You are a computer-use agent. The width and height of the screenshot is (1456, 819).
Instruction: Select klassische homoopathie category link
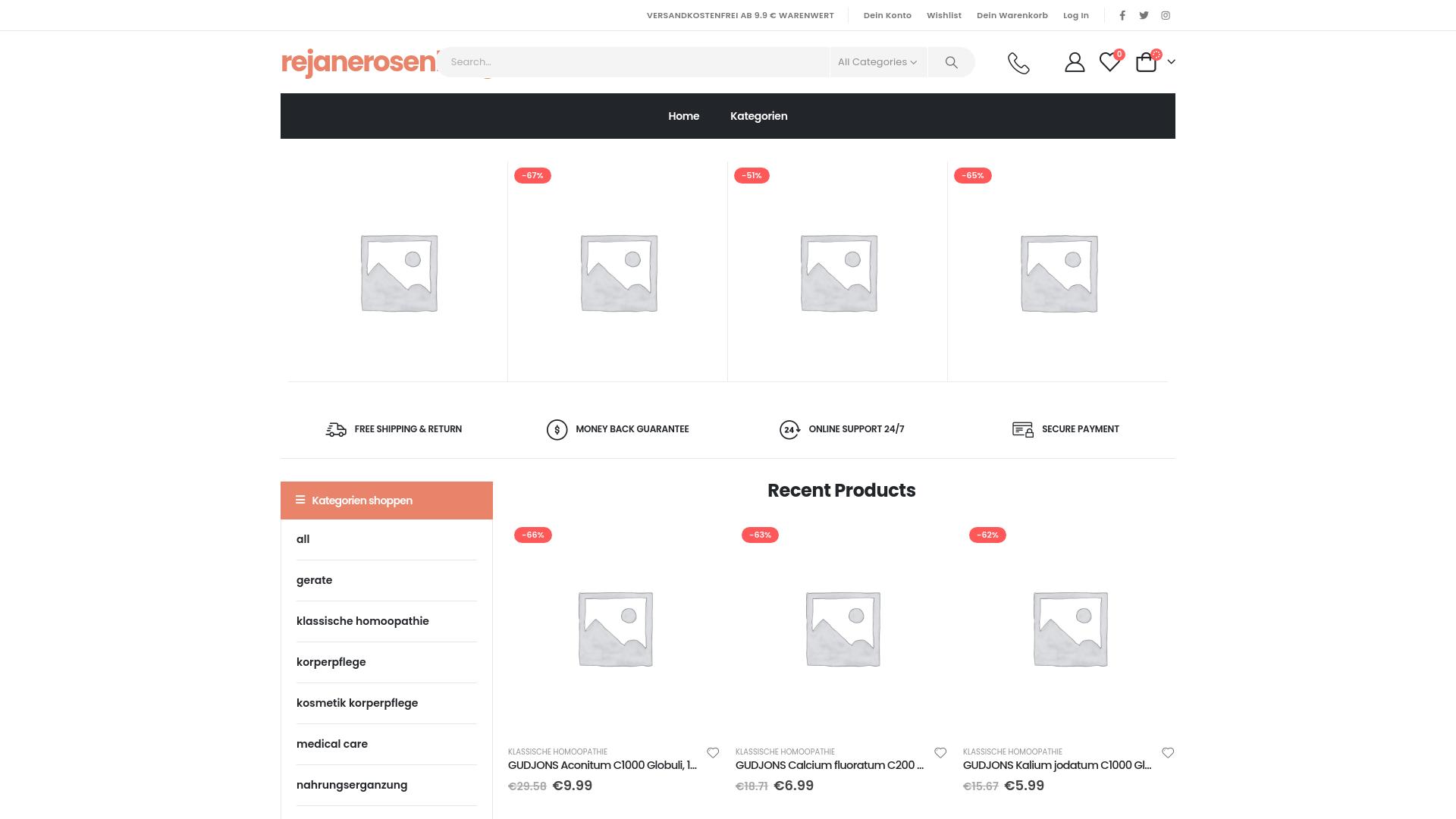[362, 621]
